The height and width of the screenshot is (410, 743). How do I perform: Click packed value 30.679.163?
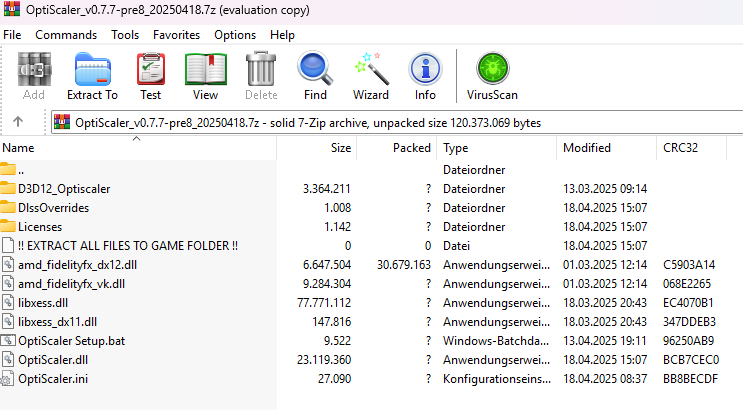(x=404, y=264)
